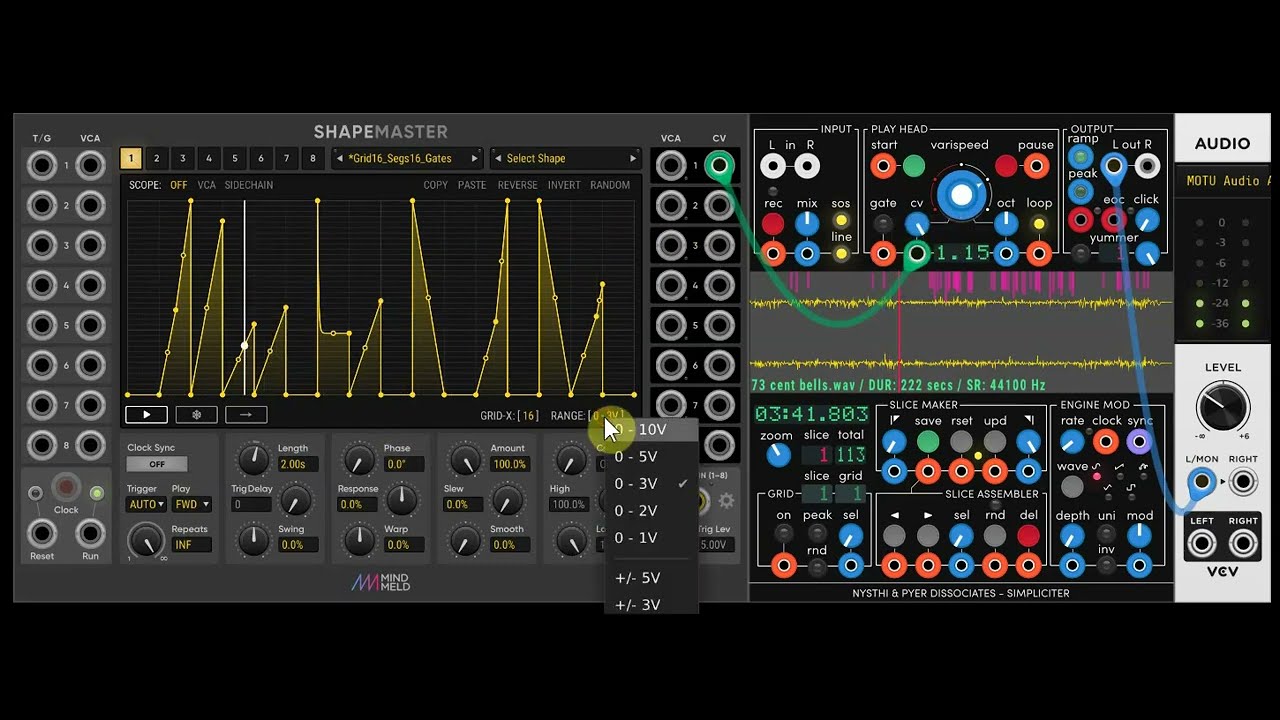Viewport: 1280px width, 720px height.
Task: Choose the checked 0 - 3V range option
Action: point(651,484)
